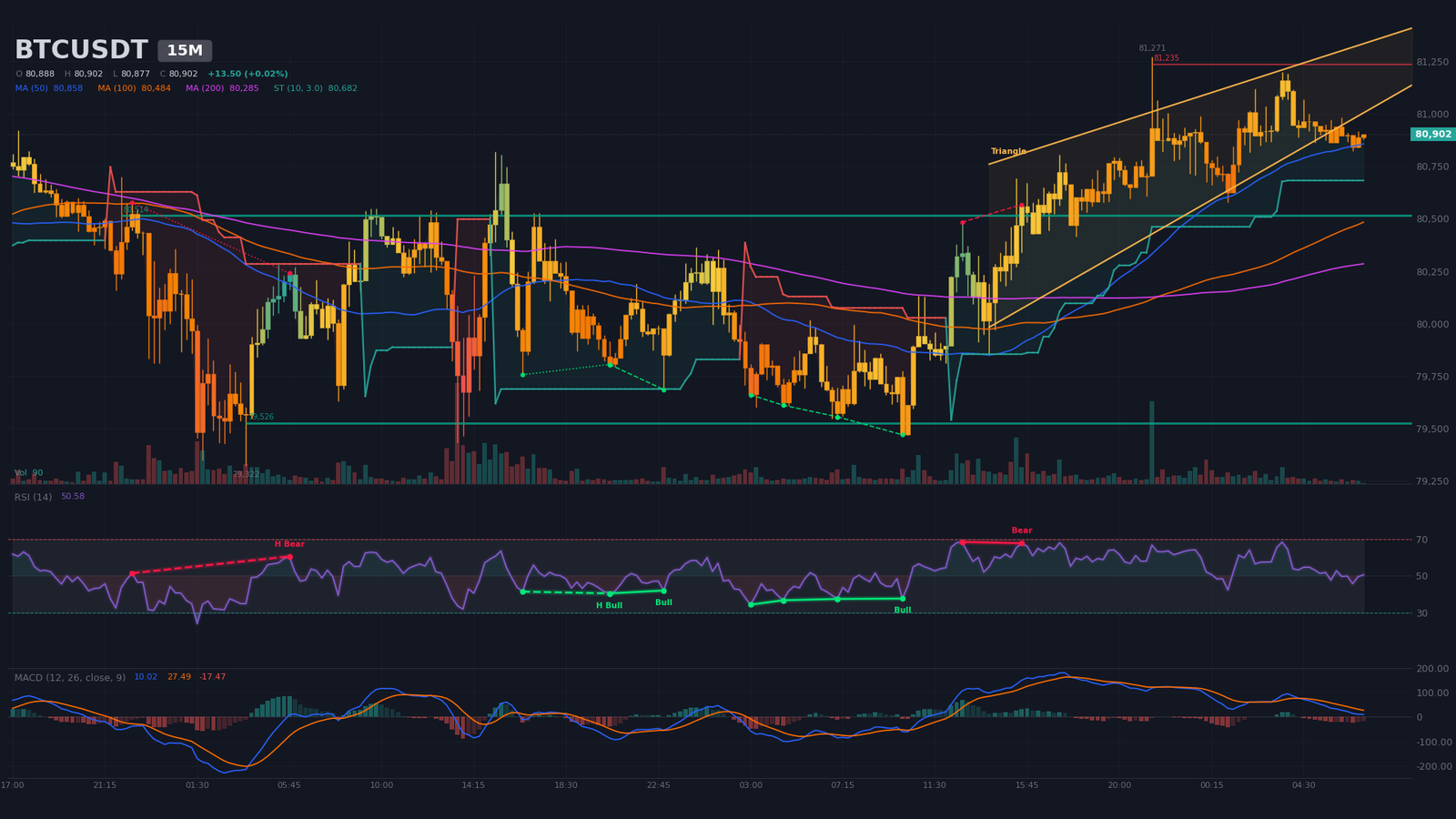Click the red 81,235 level label
Viewport: 1456px width, 819px height.
[1167, 58]
